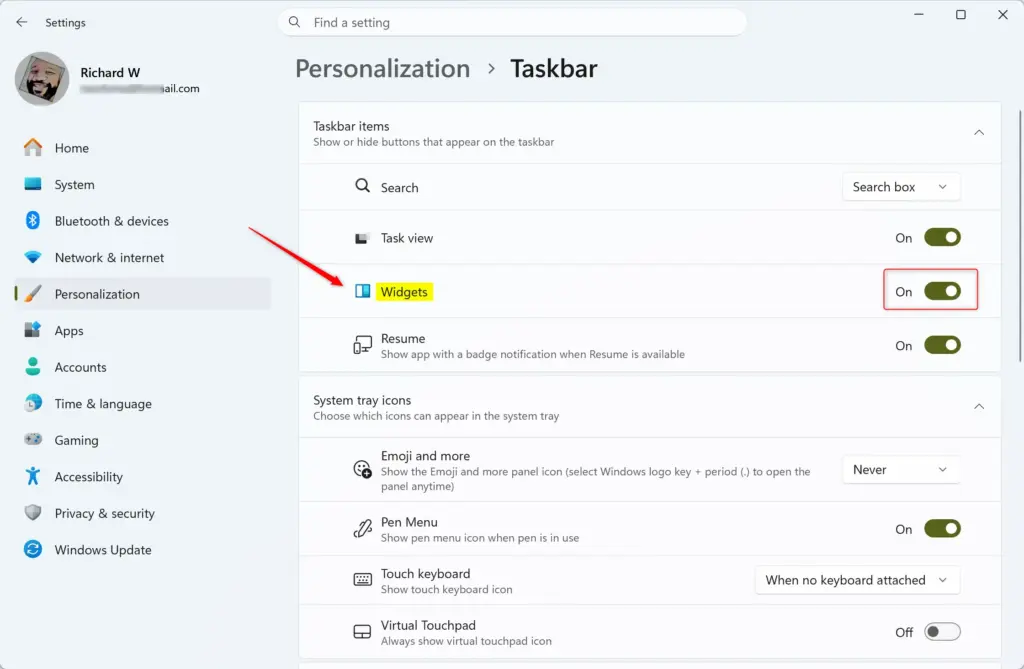Open the Search box dropdown
The width and height of the screenshot is (1024, 669).
[x=901, y=187]
